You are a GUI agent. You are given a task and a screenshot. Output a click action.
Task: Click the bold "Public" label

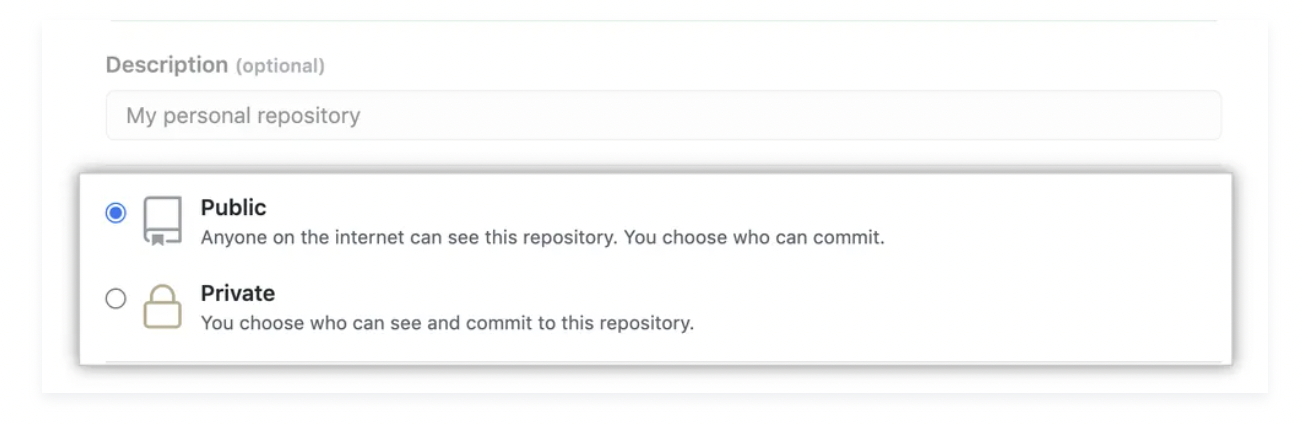point(233,208)
